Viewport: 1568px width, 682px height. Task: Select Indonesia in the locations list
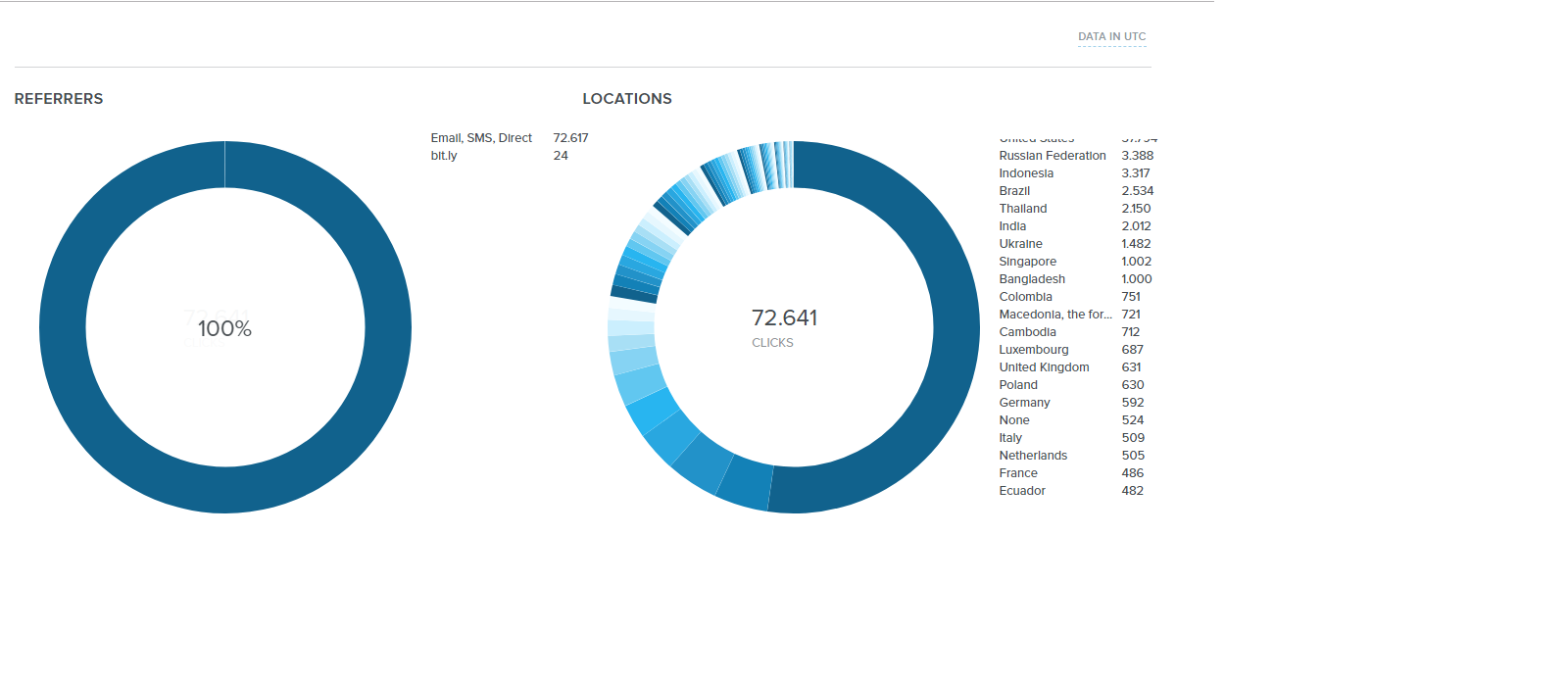(1026, 173)
